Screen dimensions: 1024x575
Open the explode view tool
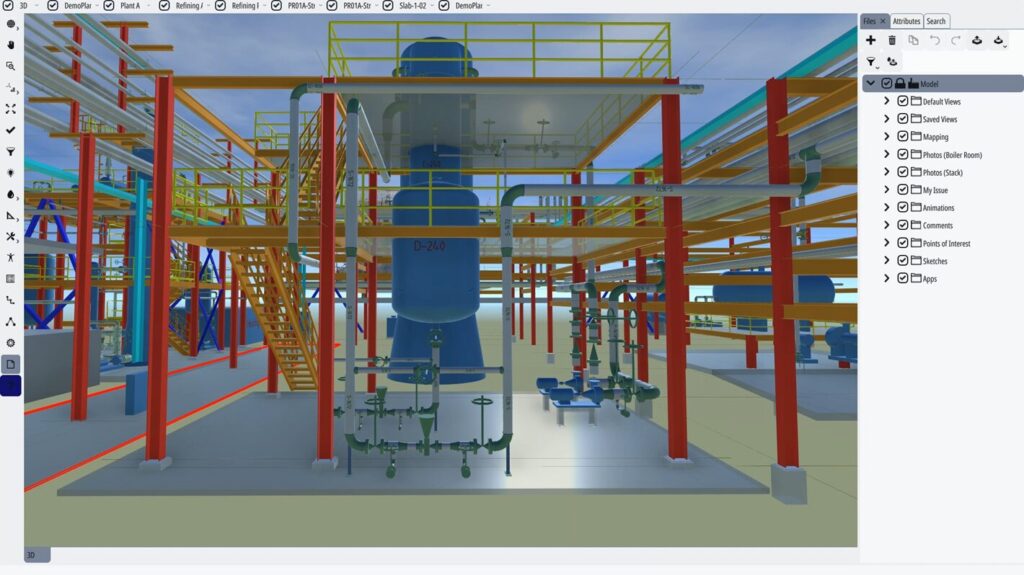(10, 237)
